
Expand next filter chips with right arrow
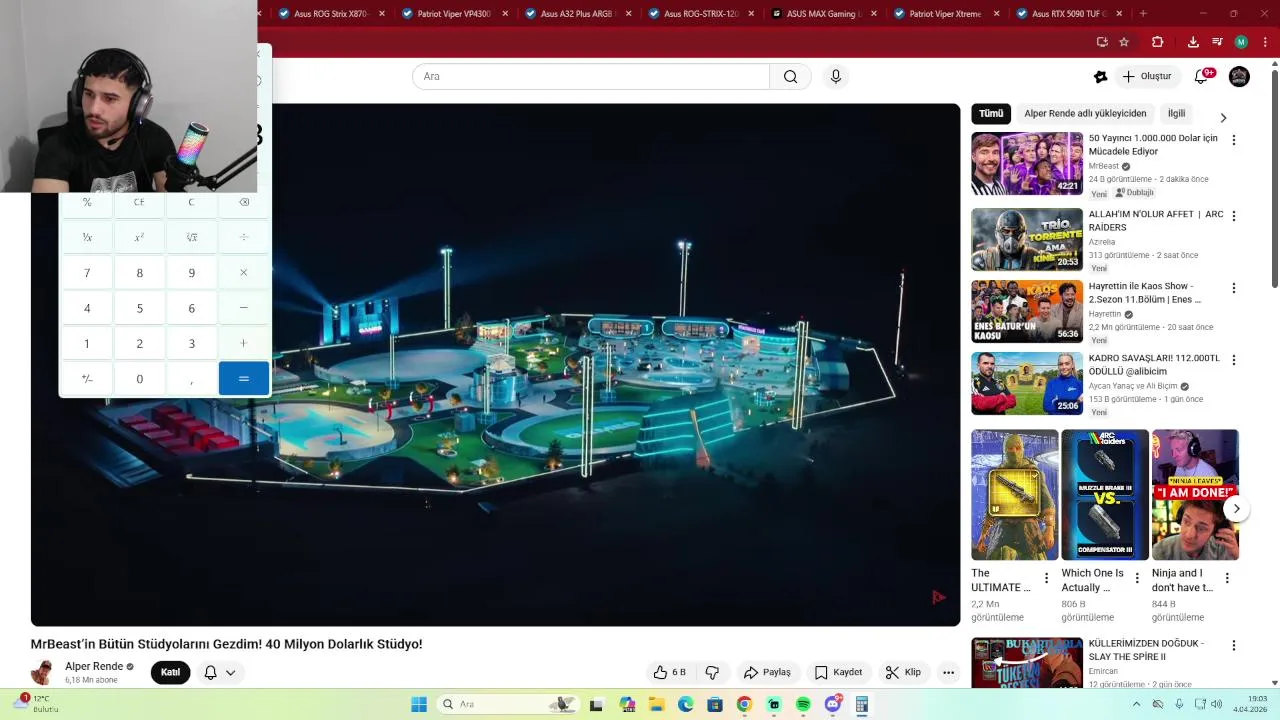pyautogui.click(x=1223, y=117)
